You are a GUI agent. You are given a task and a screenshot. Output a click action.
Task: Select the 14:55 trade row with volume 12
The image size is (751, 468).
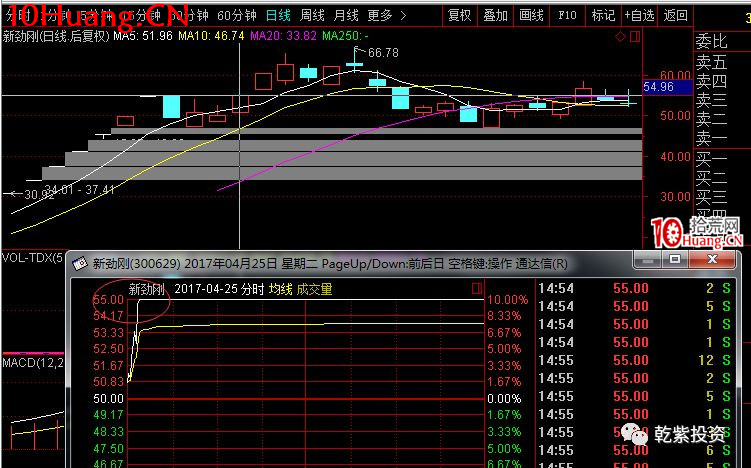635,360
